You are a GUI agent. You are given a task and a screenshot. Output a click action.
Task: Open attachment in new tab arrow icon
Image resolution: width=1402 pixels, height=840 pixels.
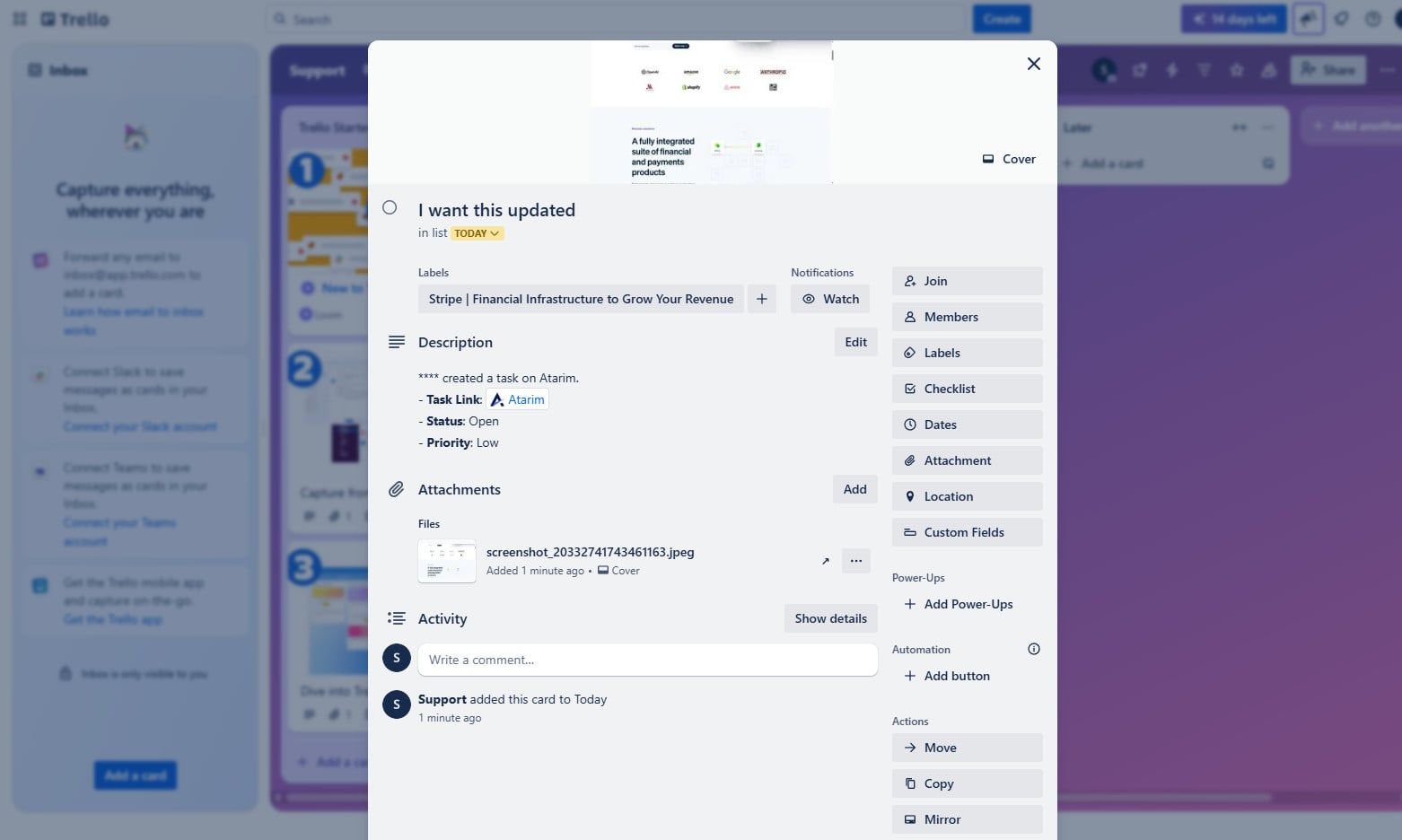pyautogui.click(x=825, y=561)
